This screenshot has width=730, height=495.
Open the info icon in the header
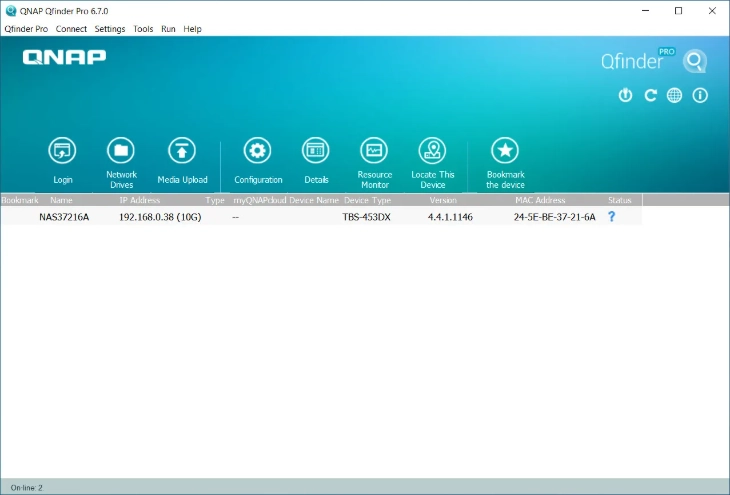coord(700,95)
